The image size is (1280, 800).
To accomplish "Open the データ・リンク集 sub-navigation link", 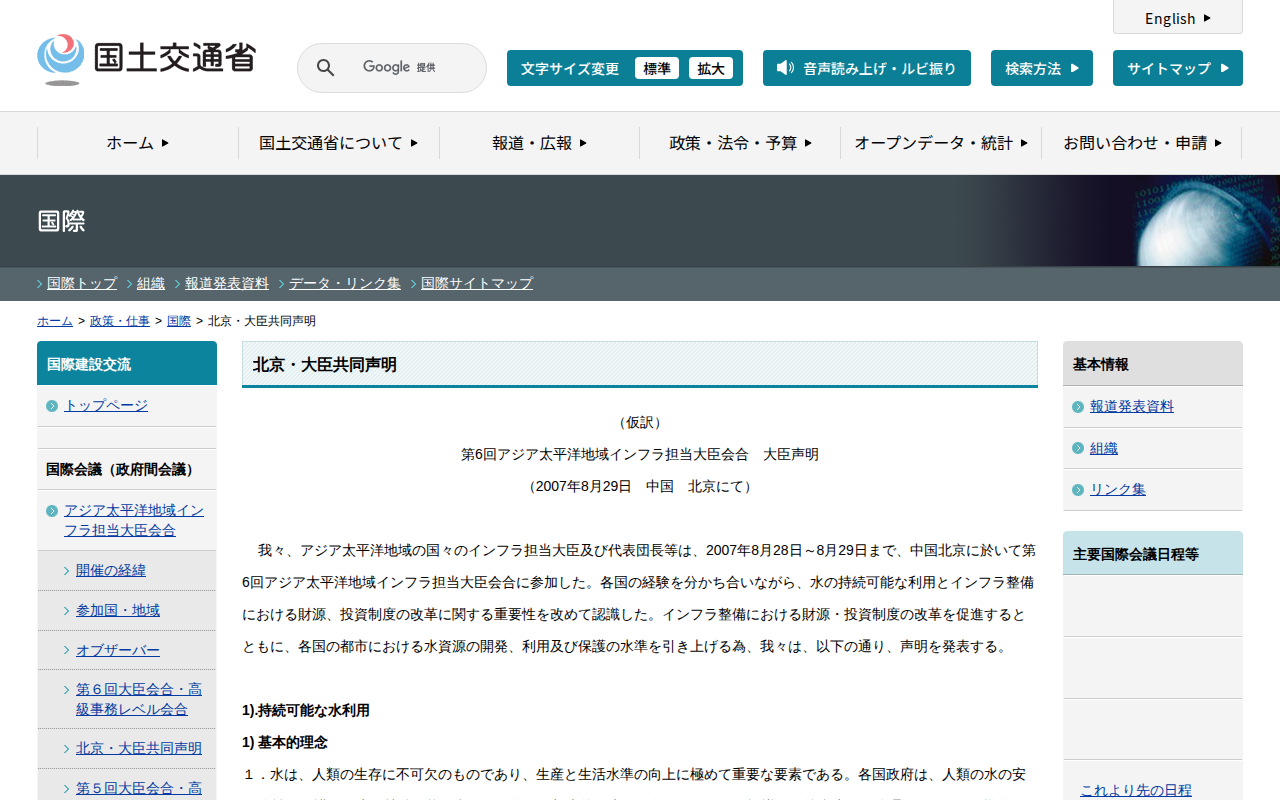I will pos(345,283).
